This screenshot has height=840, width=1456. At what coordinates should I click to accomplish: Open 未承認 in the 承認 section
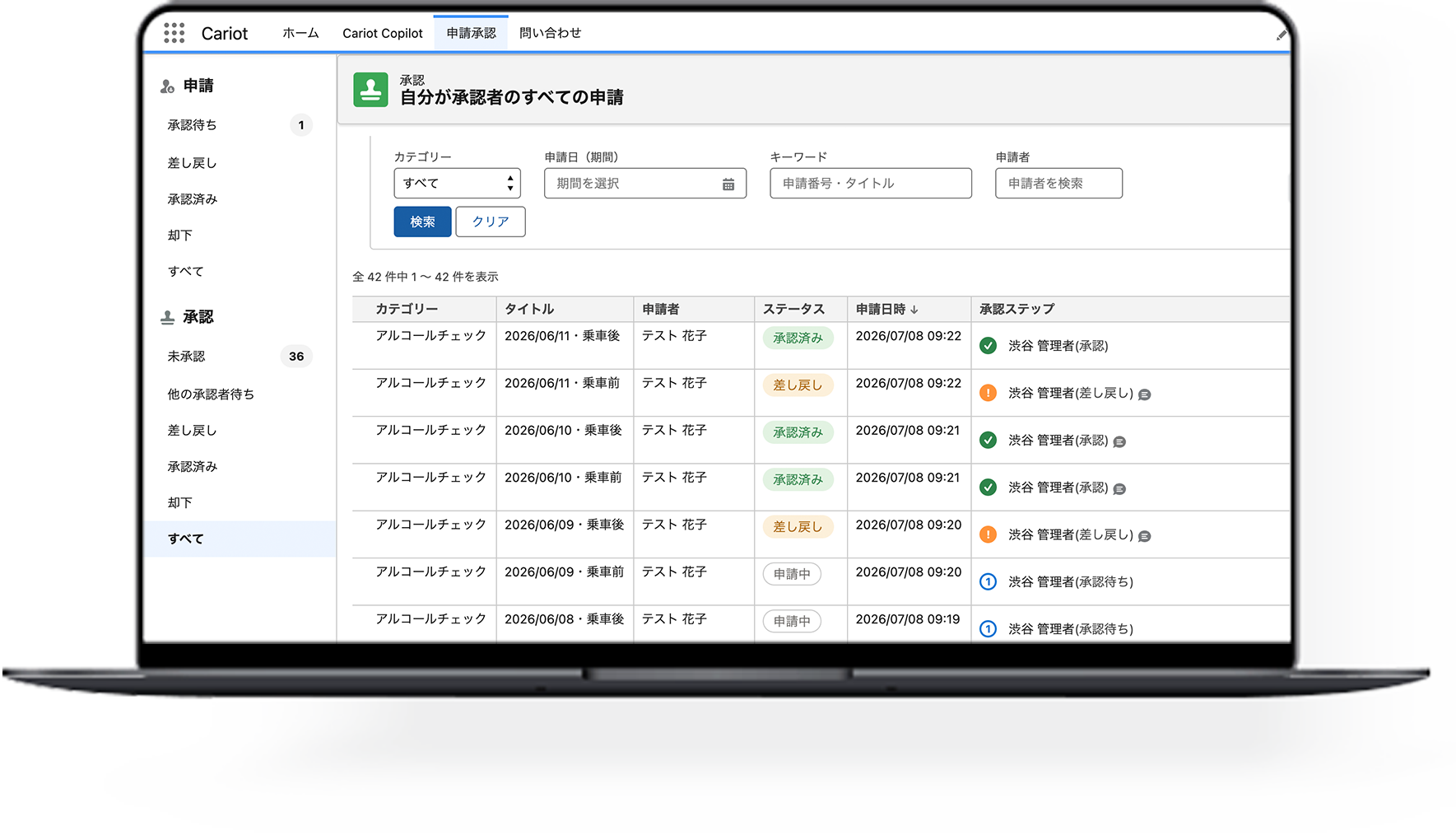coord(186,357)
